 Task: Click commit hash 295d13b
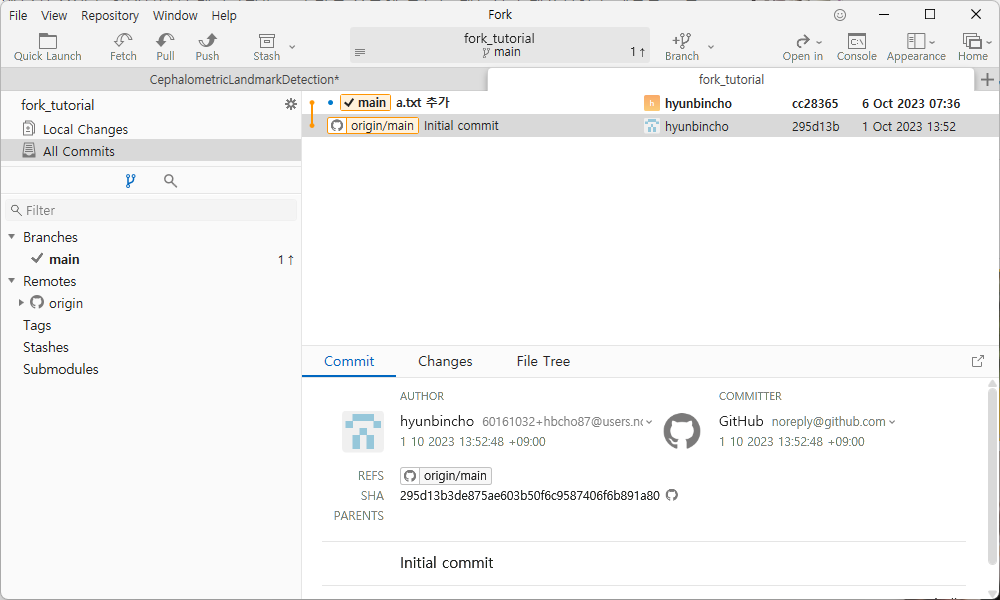(x=816, y=126)
